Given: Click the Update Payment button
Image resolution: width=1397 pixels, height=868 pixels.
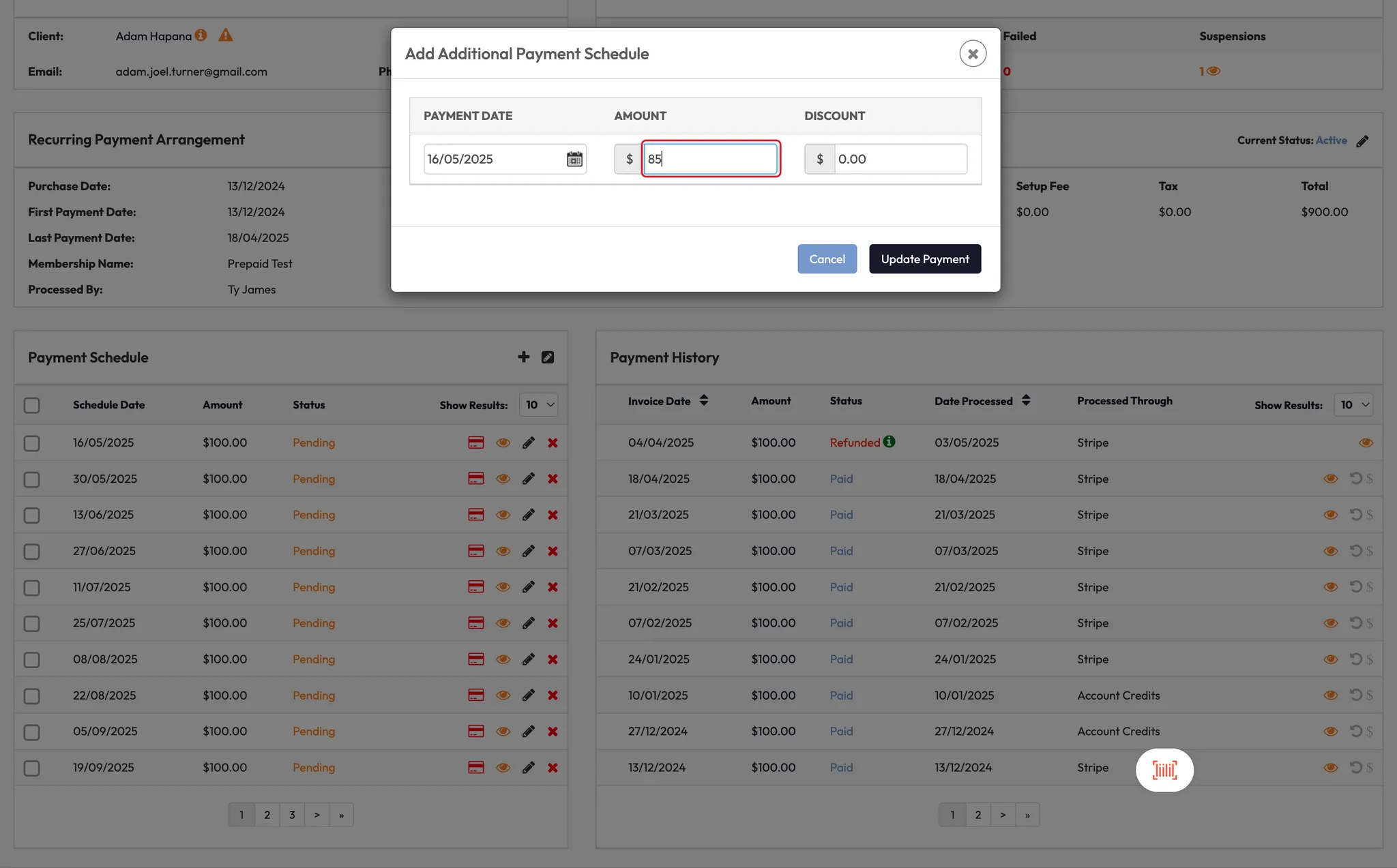Looking at the screenshot, I should click(924, 259).
